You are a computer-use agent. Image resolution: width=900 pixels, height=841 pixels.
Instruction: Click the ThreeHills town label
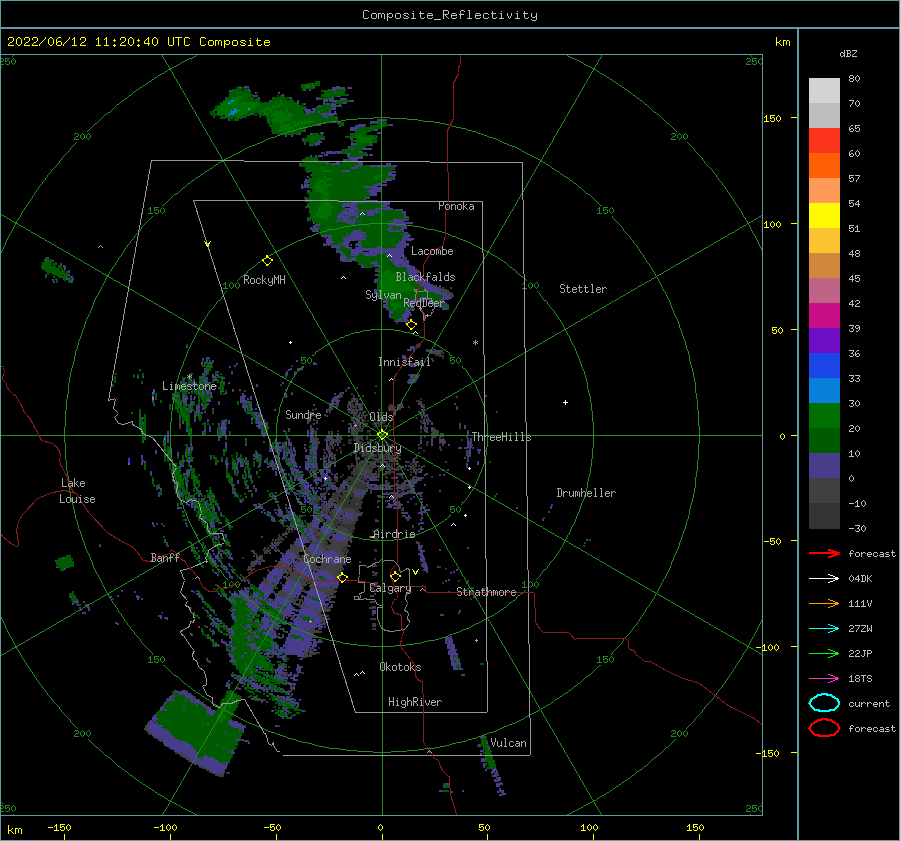(x=501, y=437)
